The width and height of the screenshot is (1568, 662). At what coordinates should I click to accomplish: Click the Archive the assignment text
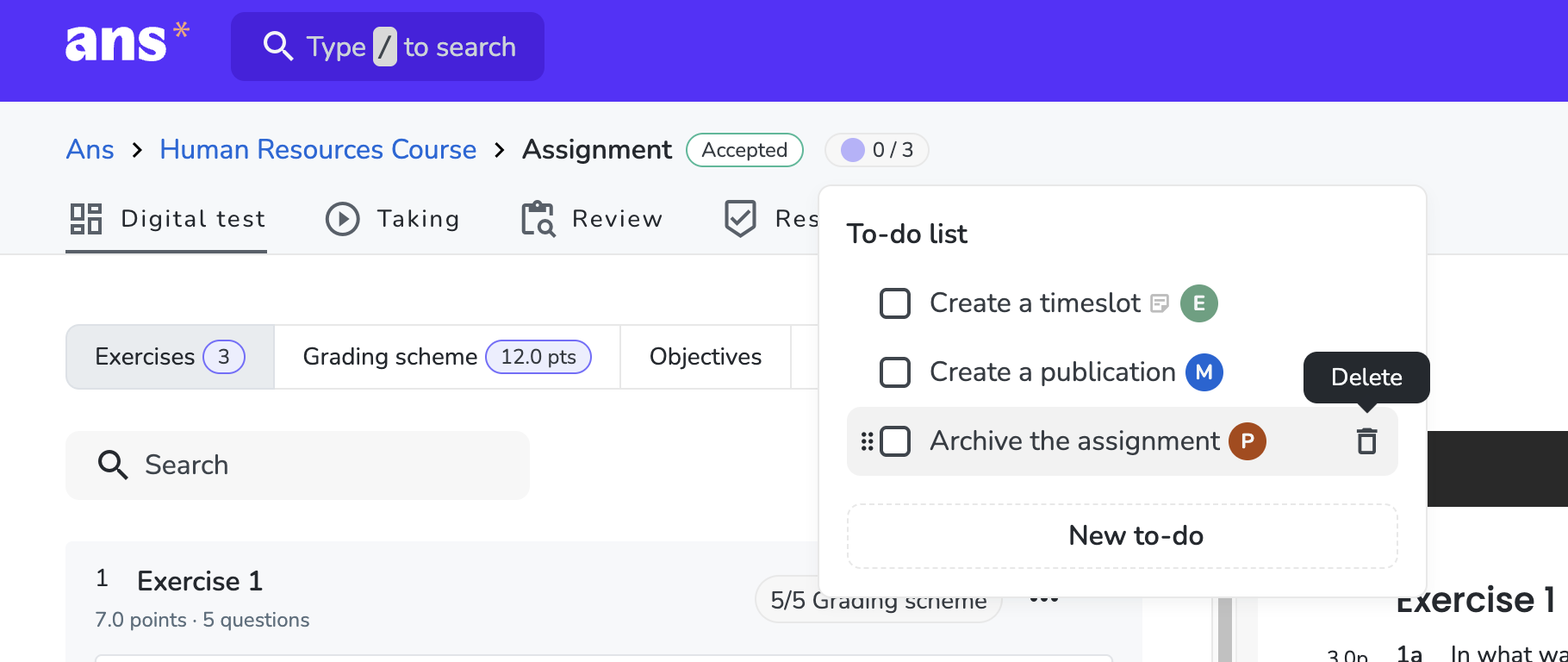(x=1074, y=441)
